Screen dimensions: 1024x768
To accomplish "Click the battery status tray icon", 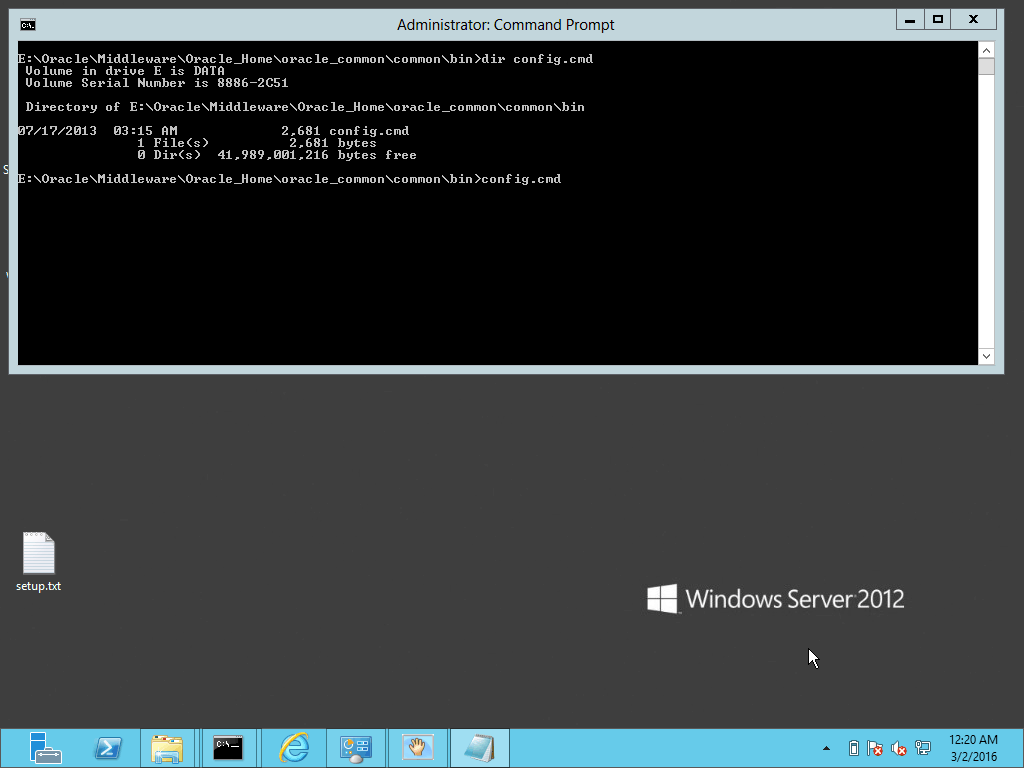I will 853,748.
